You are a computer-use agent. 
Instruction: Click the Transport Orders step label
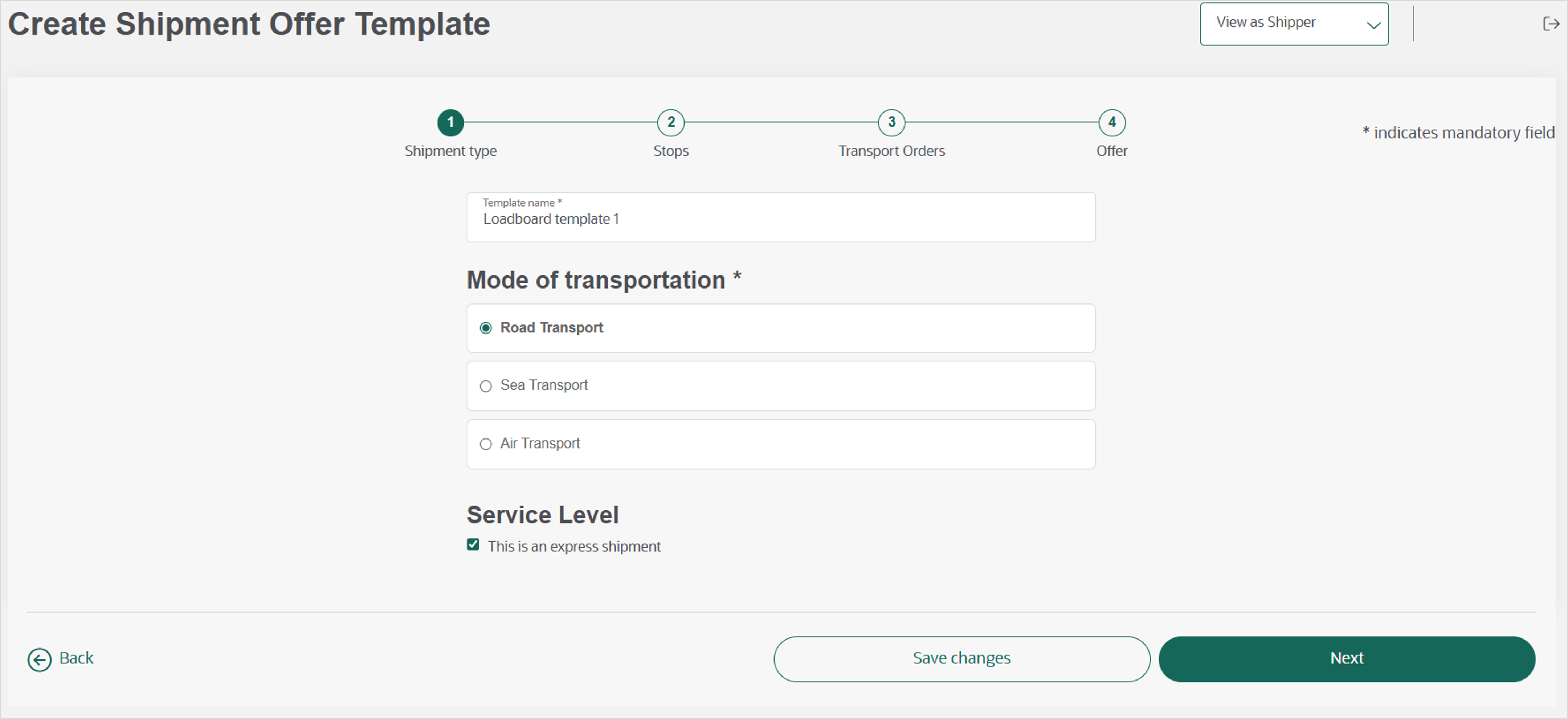tap(891, 151)
